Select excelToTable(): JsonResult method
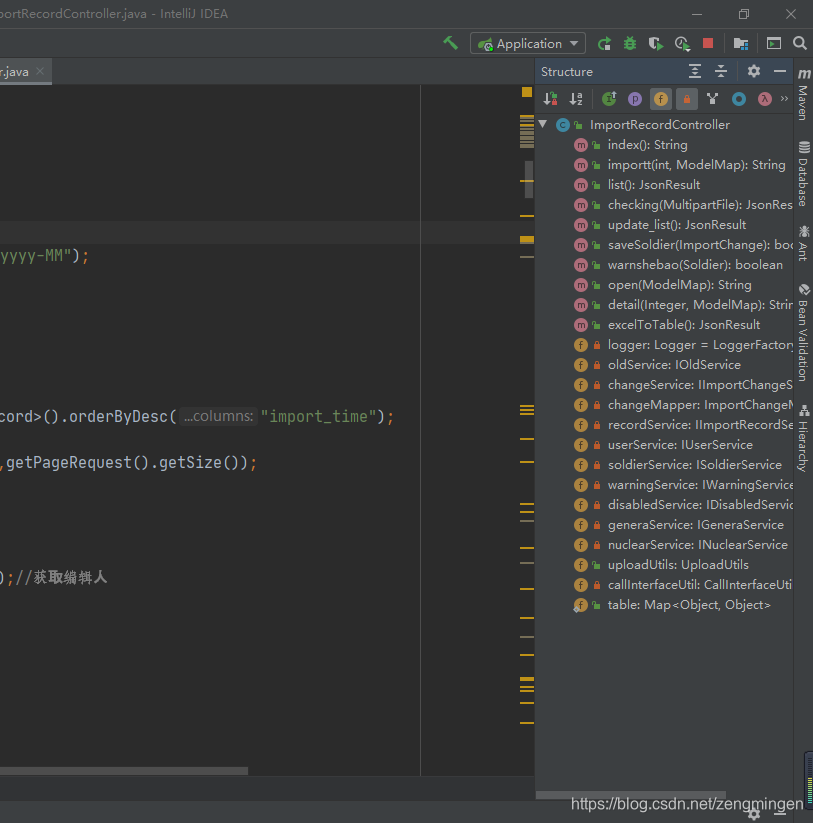Image resolution: width=813 pixels, height=823 pixels. click(x=683, y=325)
